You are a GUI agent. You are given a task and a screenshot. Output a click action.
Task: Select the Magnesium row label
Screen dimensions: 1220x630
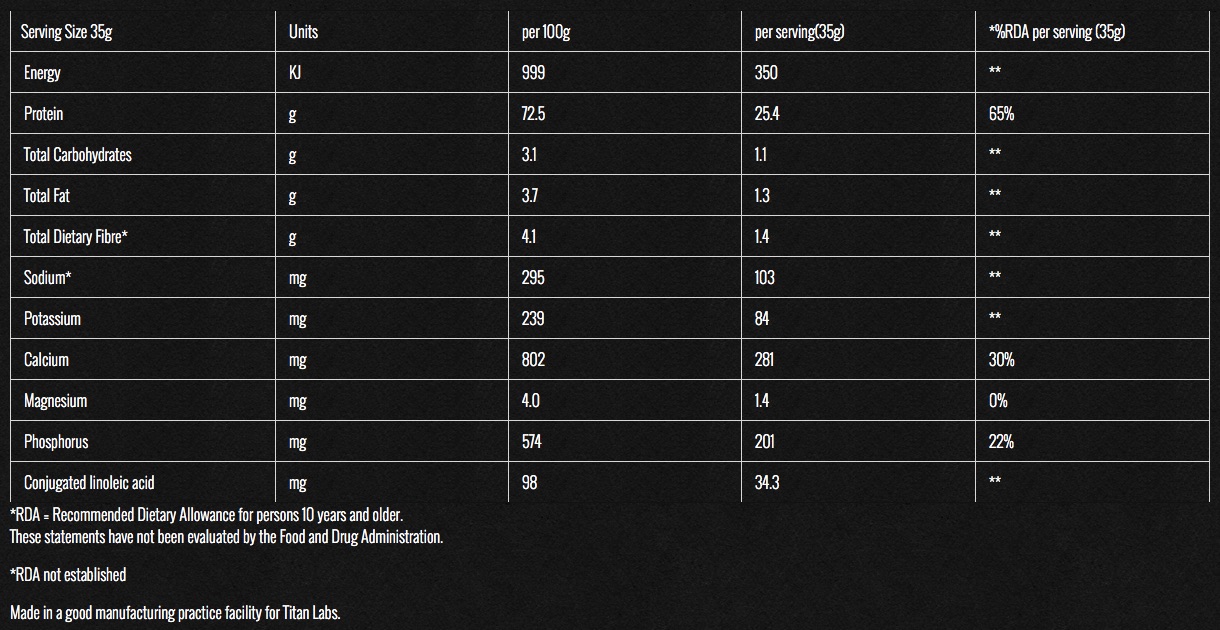click(x=55, y=401)
